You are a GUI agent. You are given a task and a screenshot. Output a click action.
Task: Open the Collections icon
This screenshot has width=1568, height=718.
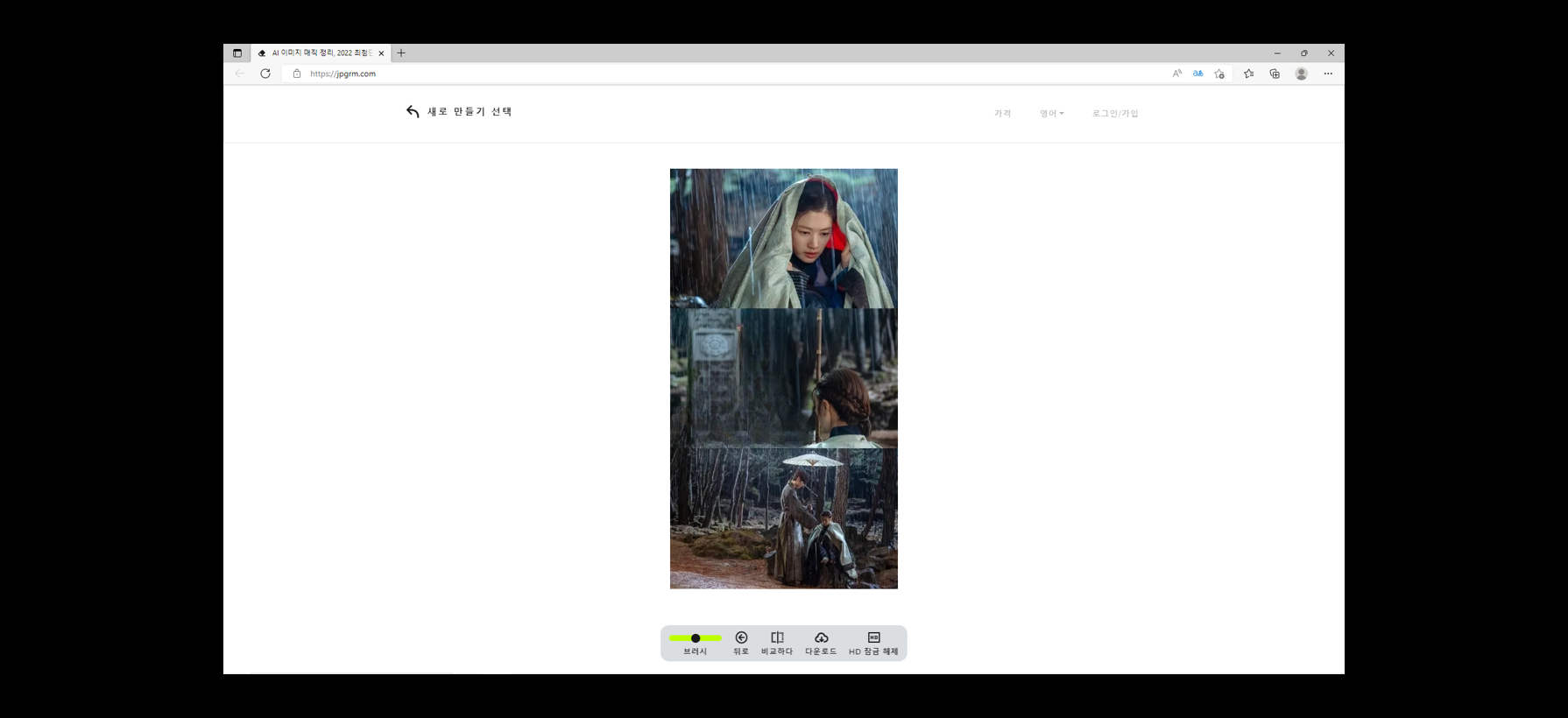coord(1275,74)
